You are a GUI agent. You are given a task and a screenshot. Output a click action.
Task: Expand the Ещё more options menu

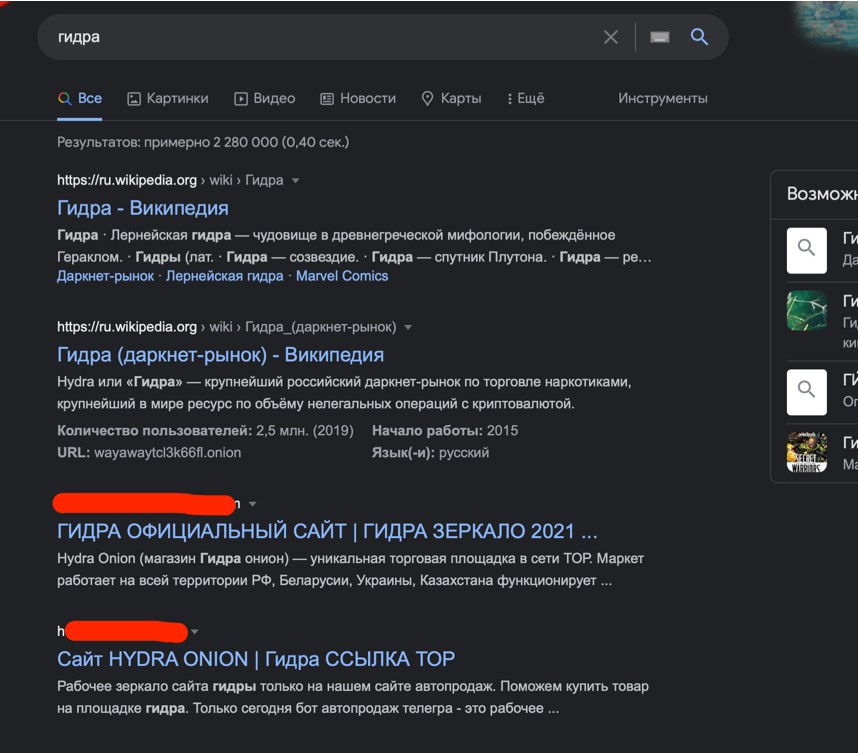point(525,99)
